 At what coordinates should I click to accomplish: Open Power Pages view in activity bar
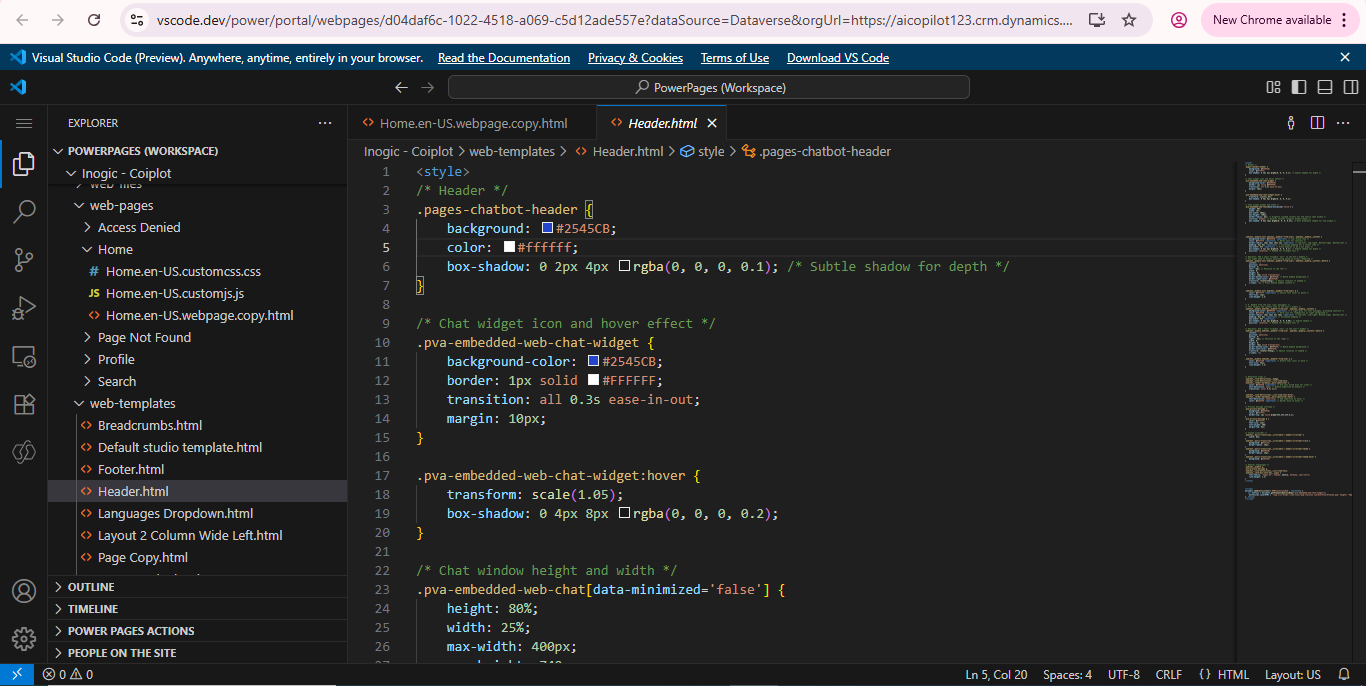tap(24, 452)
